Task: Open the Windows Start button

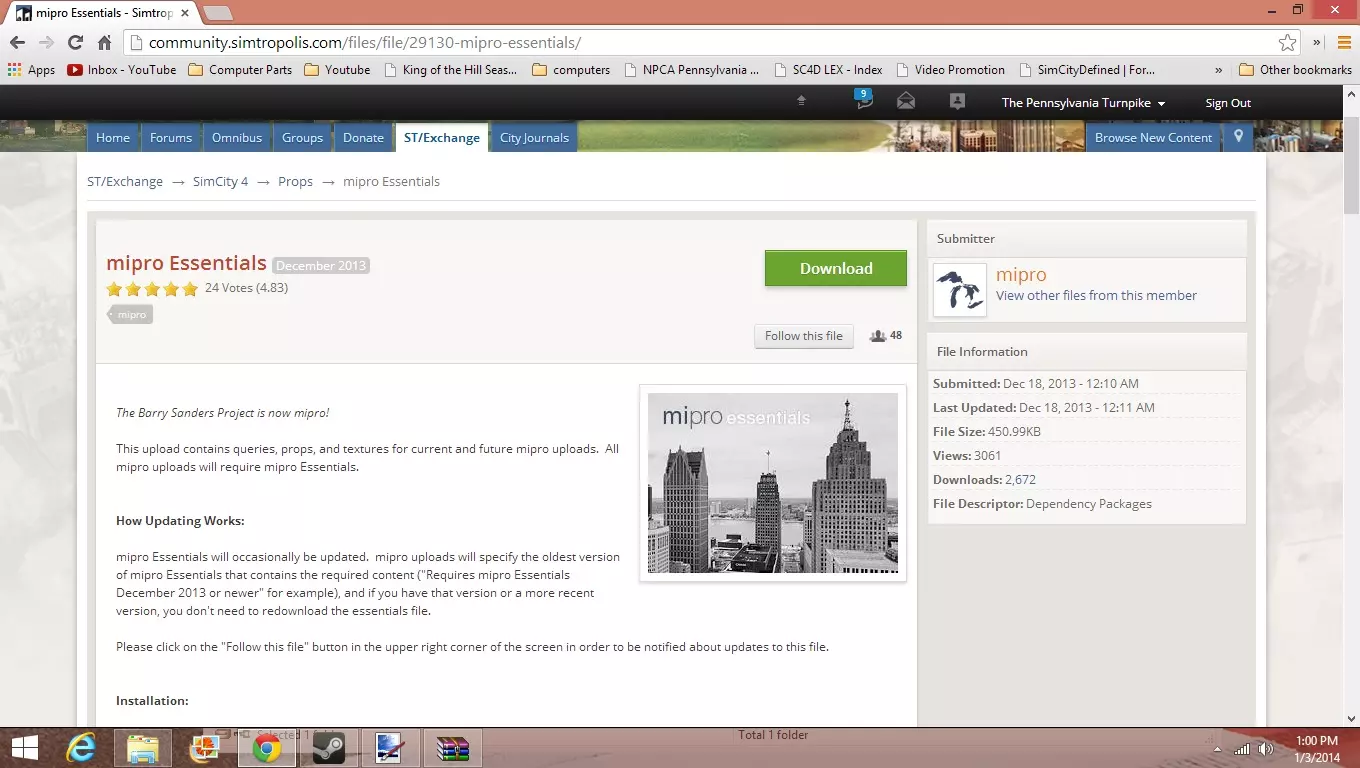Action: [x=24, y=748]
